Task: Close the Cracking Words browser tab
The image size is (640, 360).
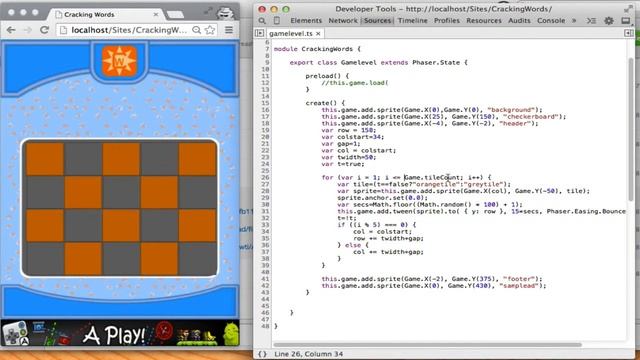Action: pos(156,14)
